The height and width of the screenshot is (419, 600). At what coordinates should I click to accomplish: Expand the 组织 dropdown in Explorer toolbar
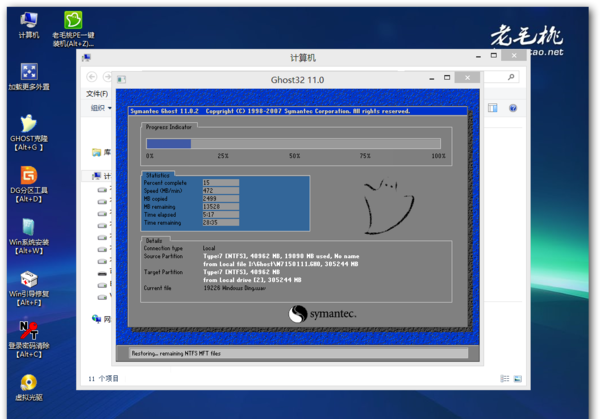[99, 108]
